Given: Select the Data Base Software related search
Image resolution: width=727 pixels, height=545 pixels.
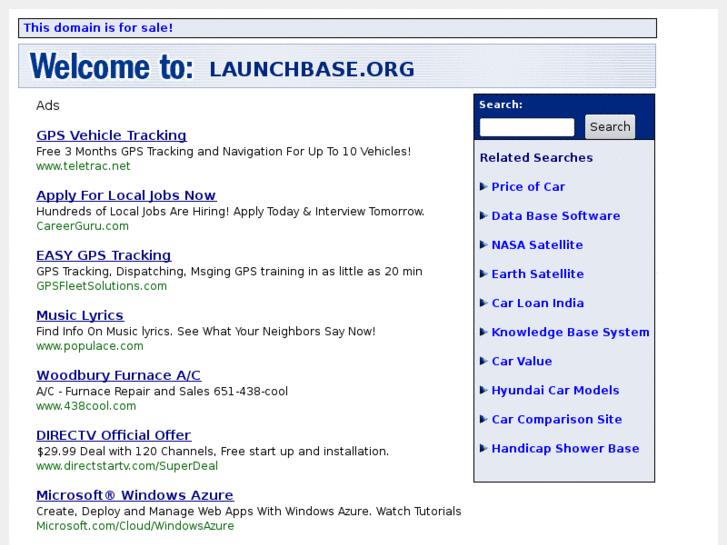Looking at the screenshot, I should tap(555, 216).
